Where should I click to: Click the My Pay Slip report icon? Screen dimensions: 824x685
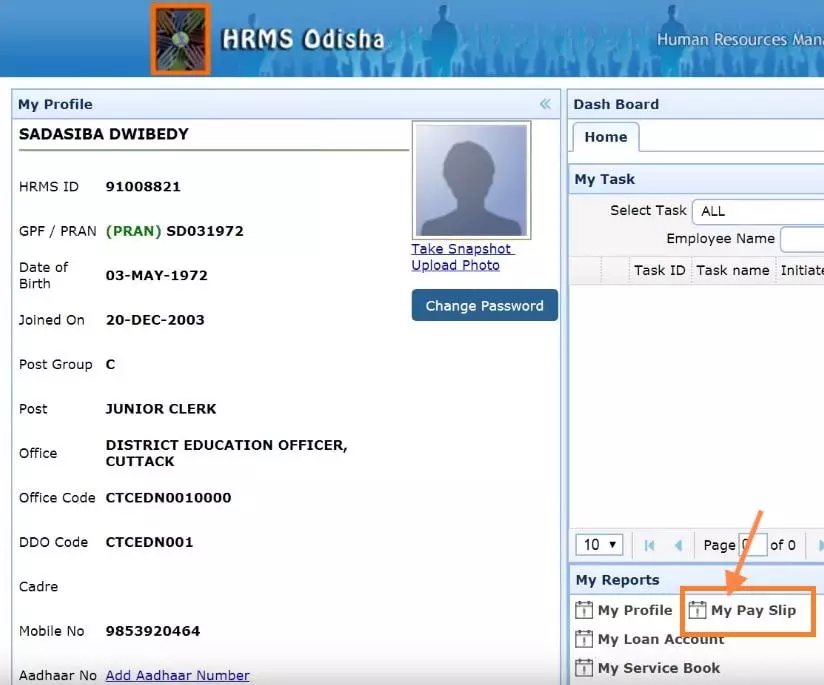tap(697, 610)
